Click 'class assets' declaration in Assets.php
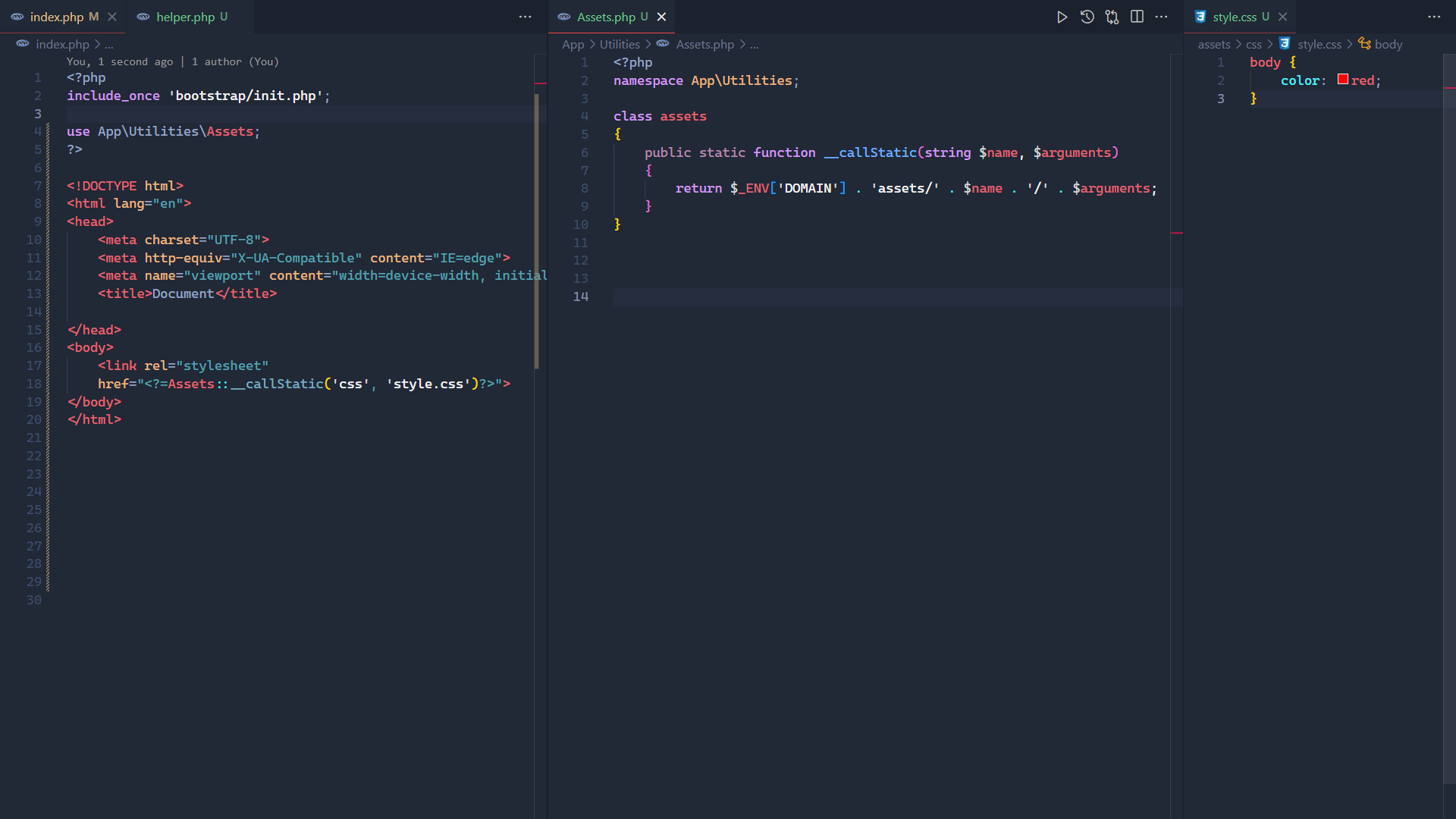 click(x=660, y=116)
